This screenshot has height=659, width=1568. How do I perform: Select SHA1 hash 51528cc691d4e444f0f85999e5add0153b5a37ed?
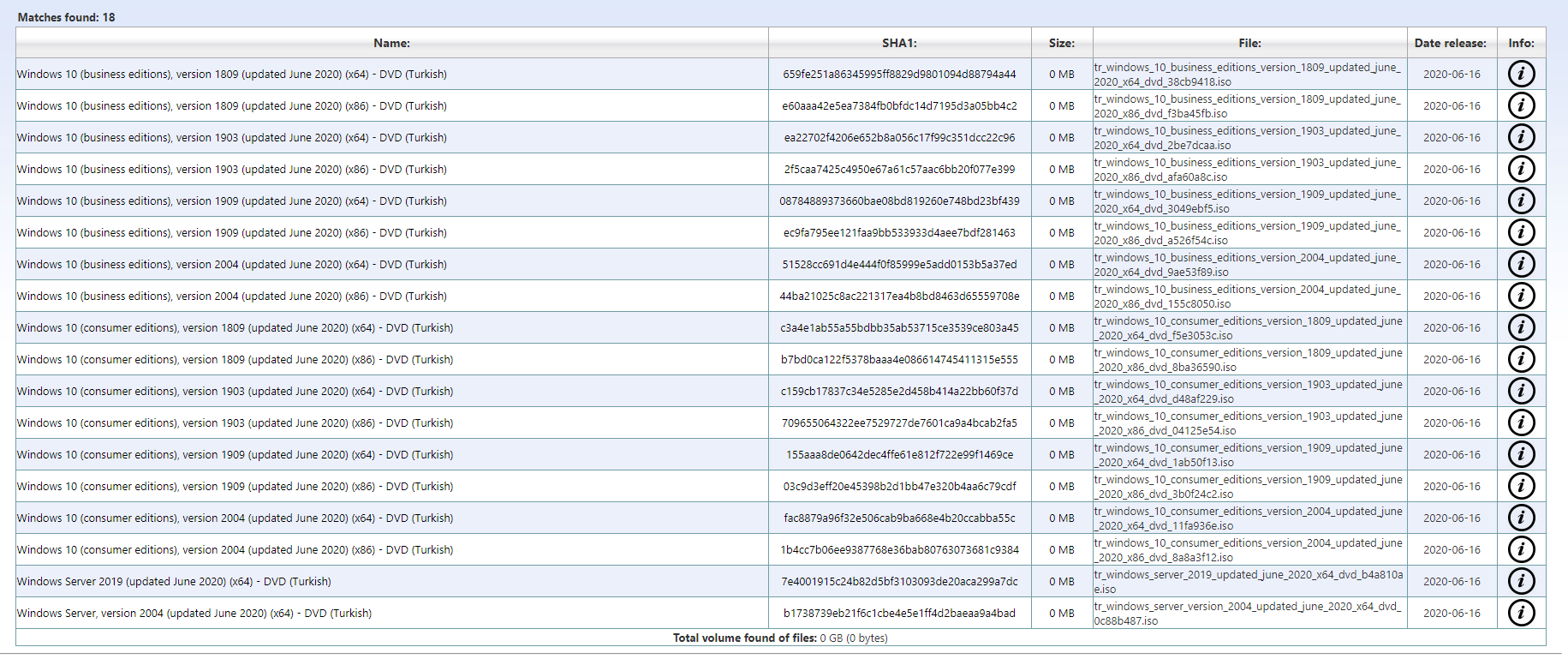(x=899, y=265)
